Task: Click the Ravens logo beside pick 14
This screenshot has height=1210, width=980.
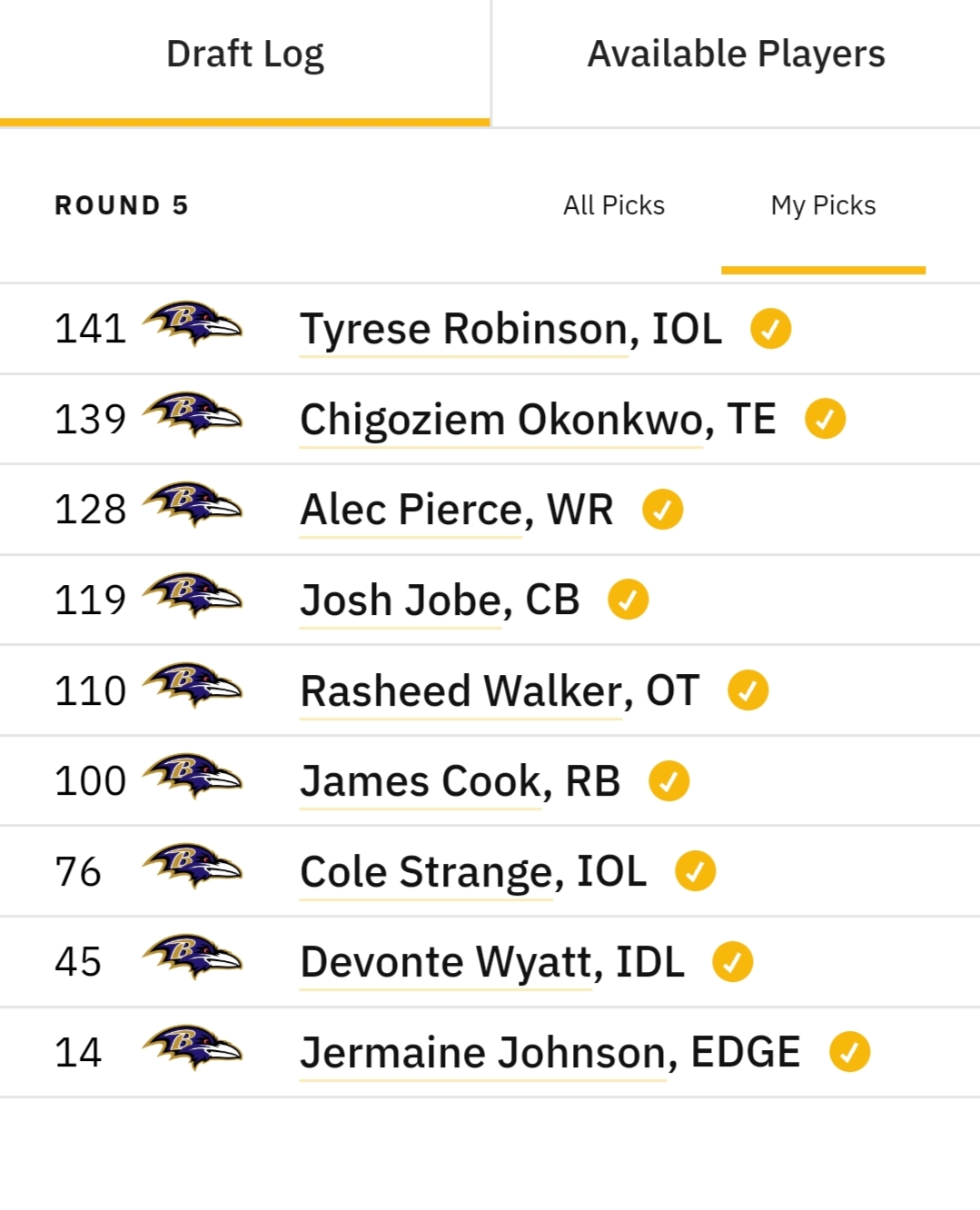Action: click(193, 1048)
